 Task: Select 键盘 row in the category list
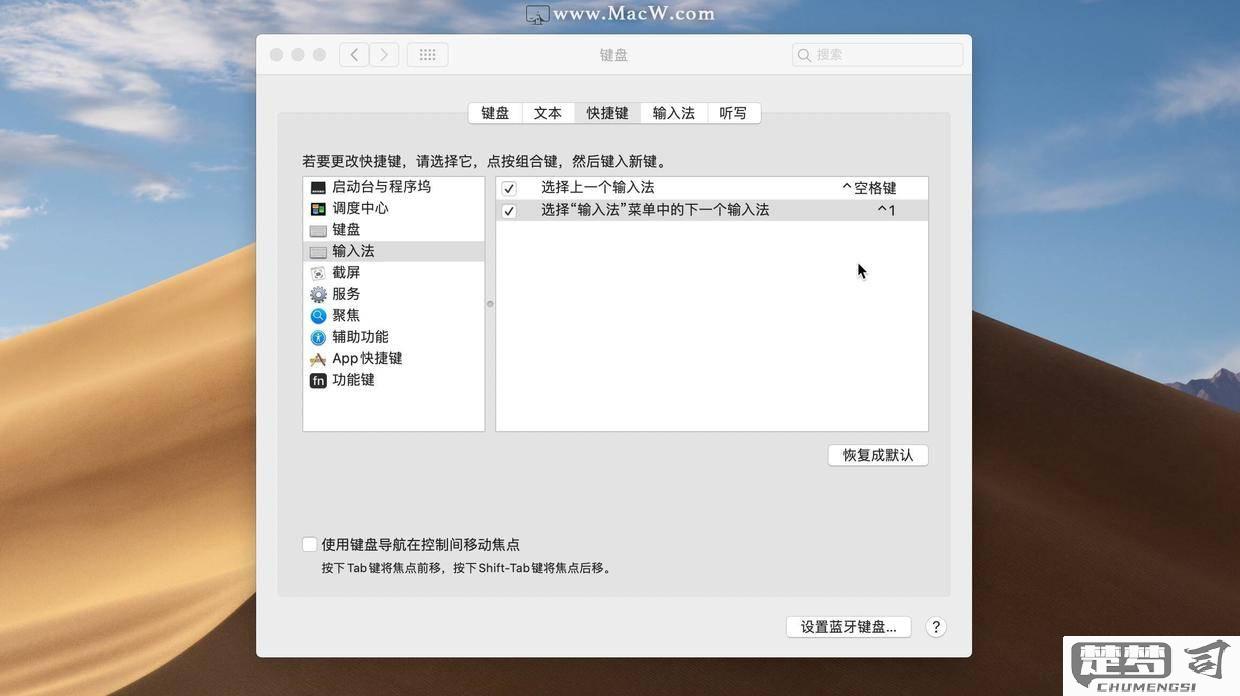coord(394,230)
